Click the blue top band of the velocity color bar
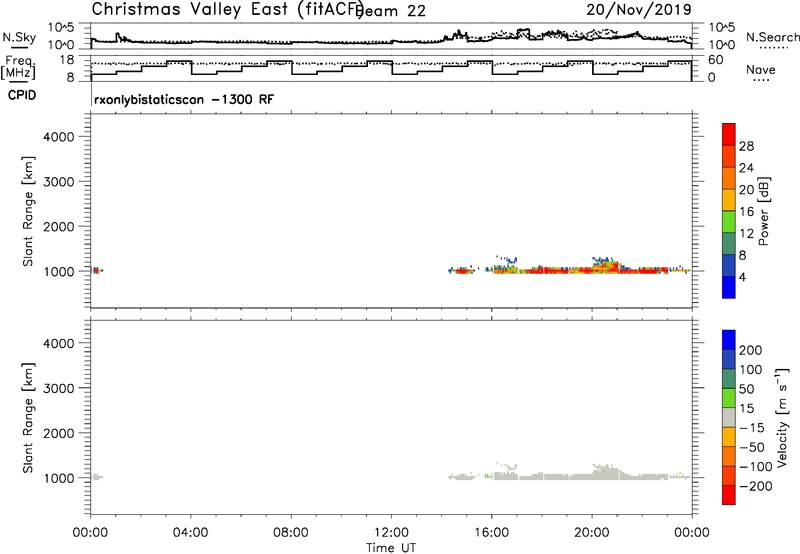 click(729, 340)
